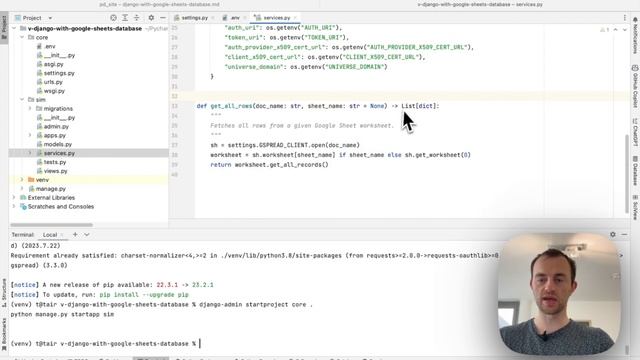Open Terminal panel gear settings

(613, 235)
